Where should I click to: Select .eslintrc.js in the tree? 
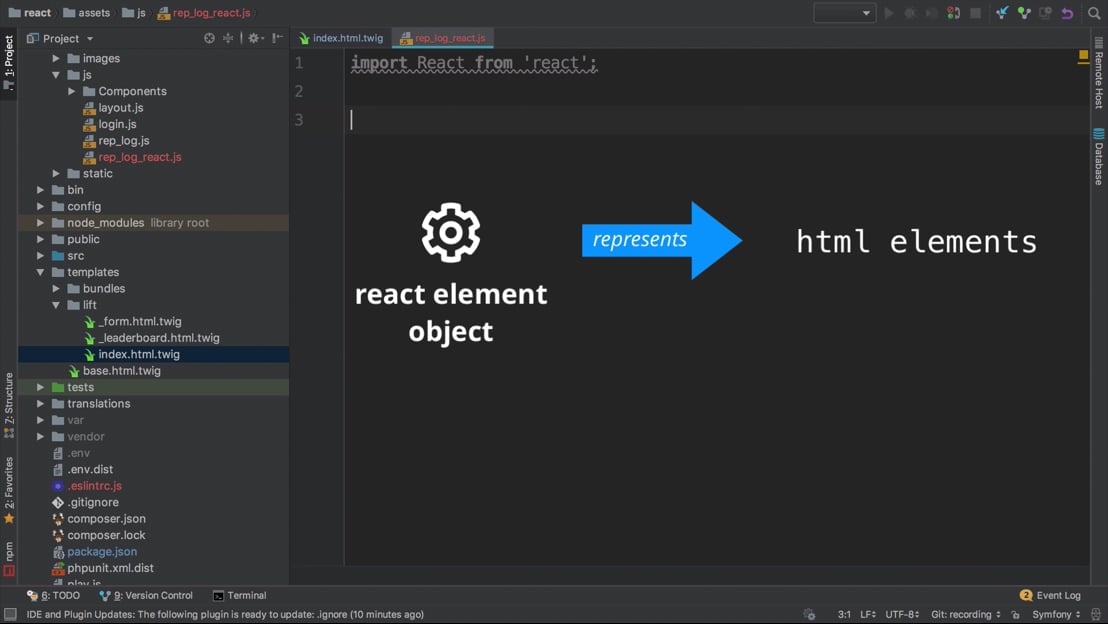coord(95,486)
